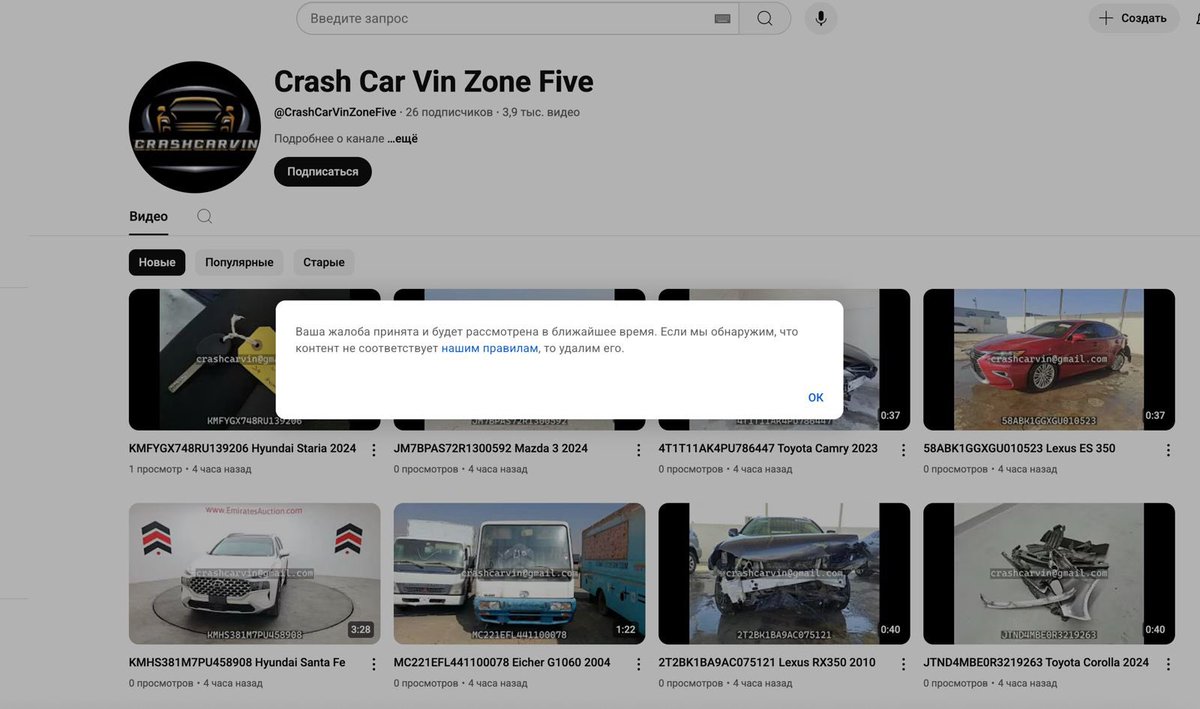Select the Старые filter chip

324,262
